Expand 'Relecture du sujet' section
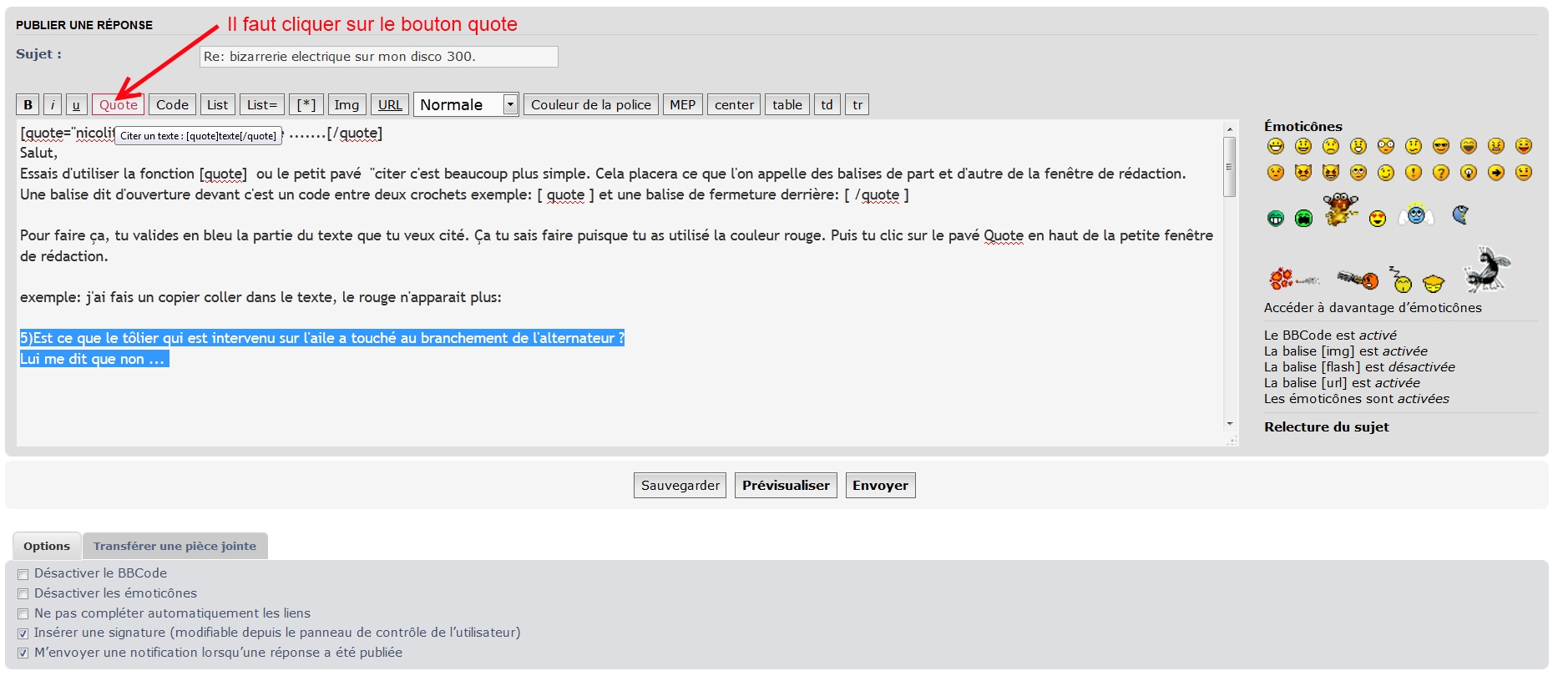1568x676 pixels. pyautogui.click(x=1326, y=427)
